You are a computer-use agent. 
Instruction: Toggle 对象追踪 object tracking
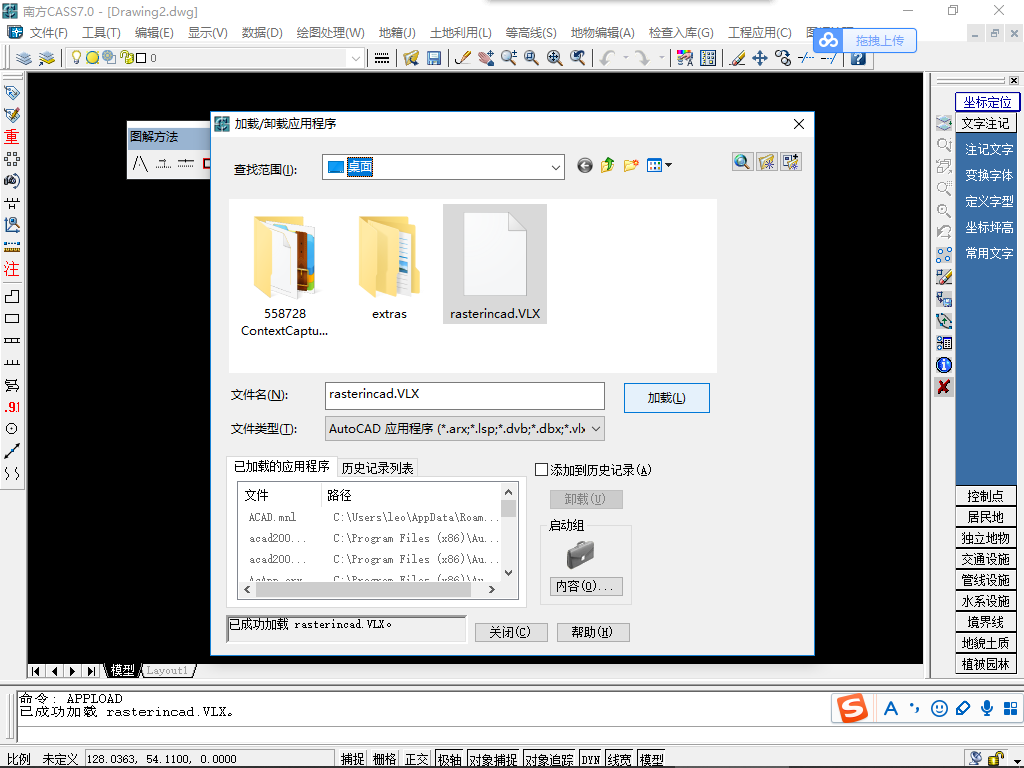click(549, 759)
